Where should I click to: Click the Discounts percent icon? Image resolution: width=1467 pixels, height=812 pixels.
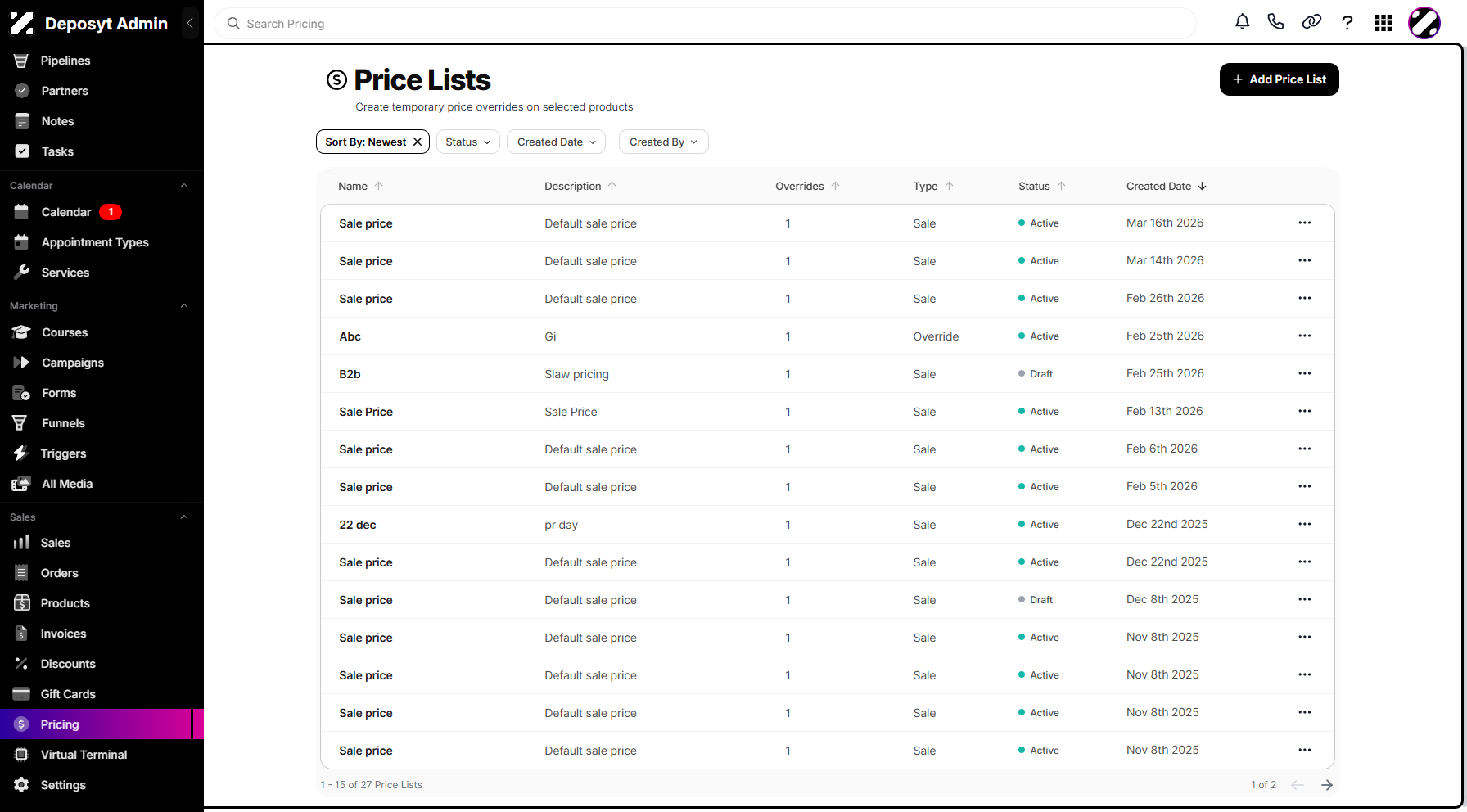pos(21,664)
